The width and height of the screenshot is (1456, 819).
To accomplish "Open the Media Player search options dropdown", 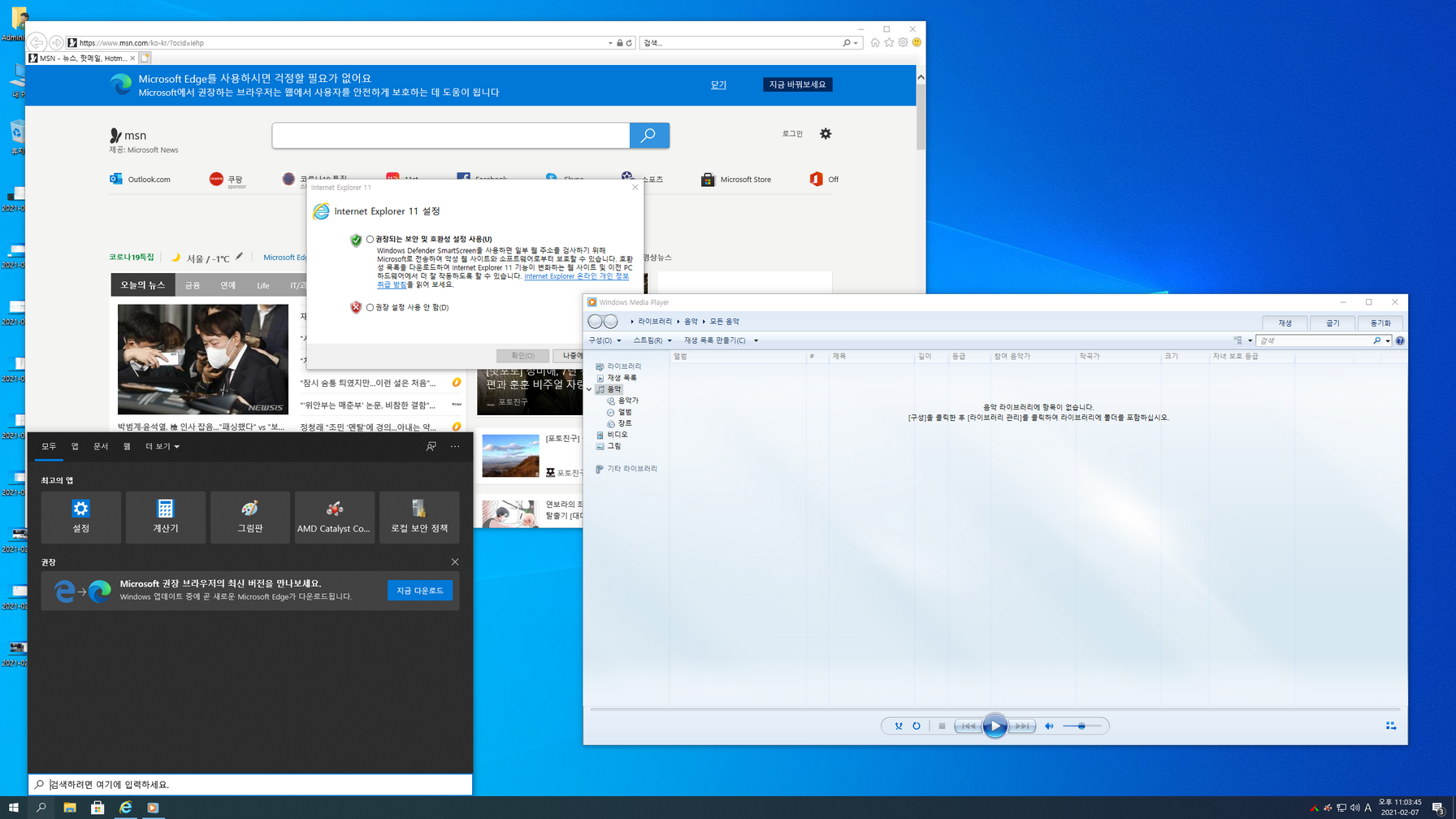I will 1388,340.
